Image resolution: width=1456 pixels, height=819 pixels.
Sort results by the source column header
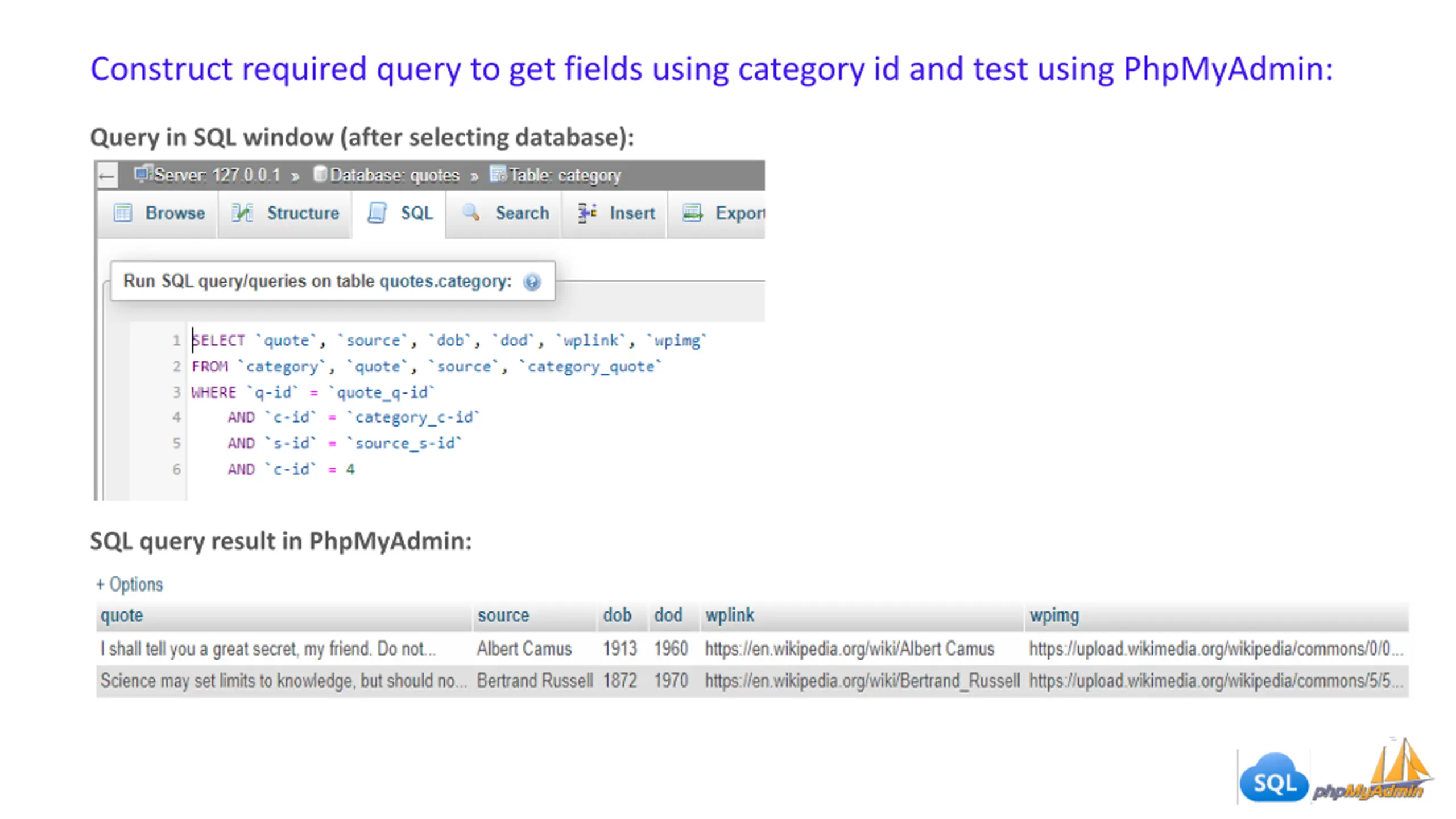(503, 615)
